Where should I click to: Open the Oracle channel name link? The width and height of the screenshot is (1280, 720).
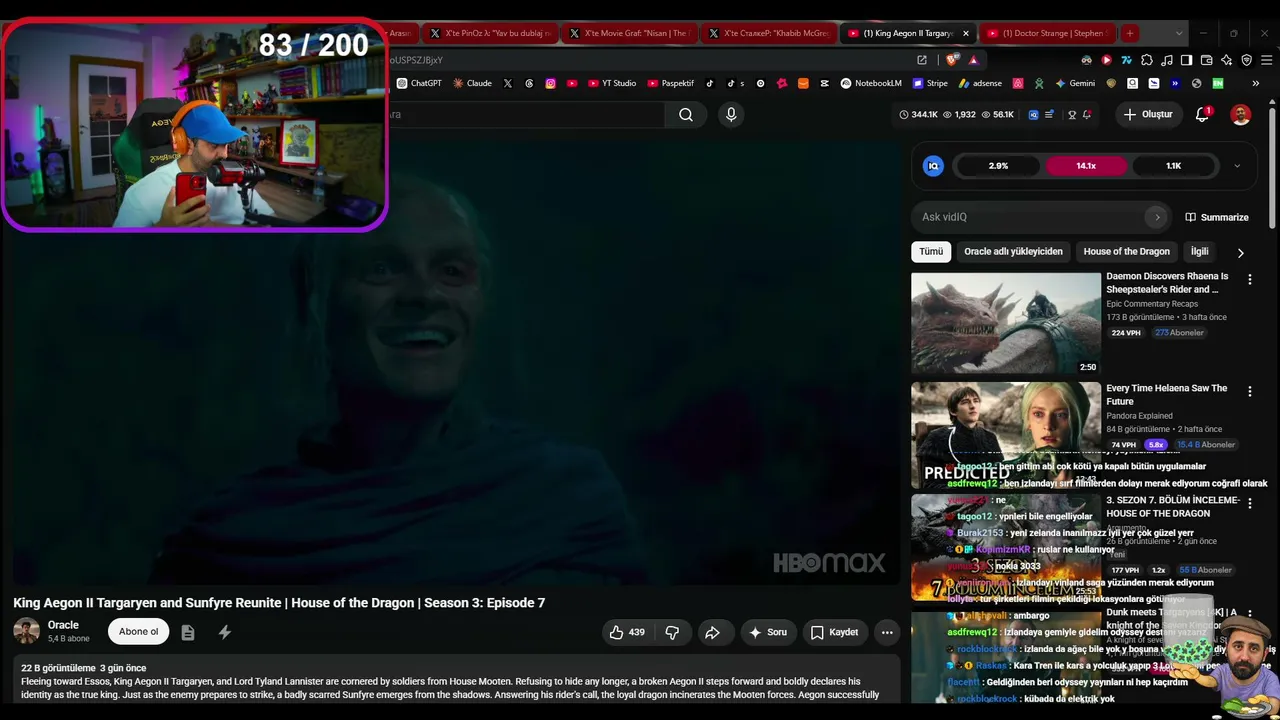coord(63,625)
